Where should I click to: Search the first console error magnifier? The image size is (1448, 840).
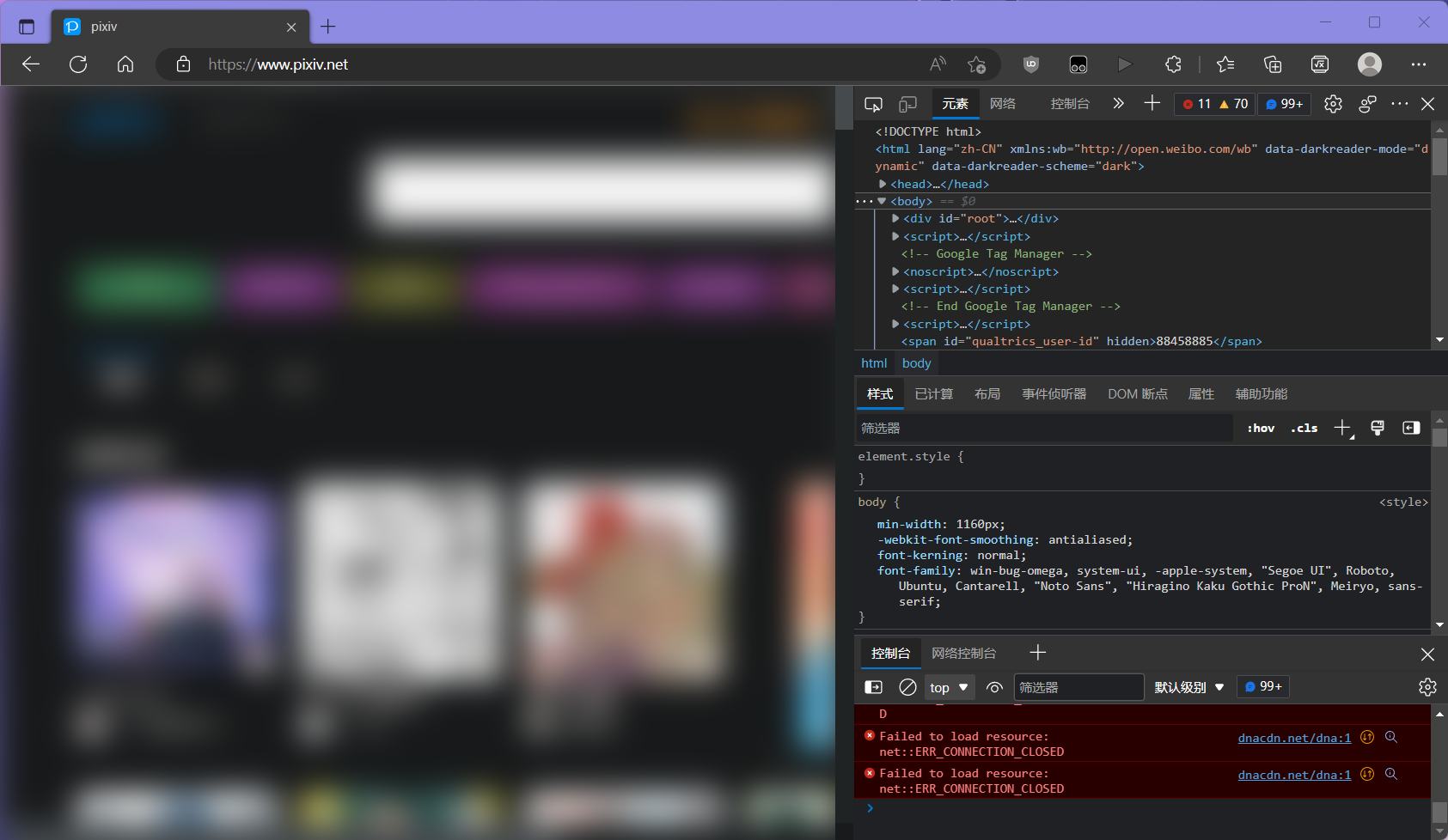click(x=1391, y=737)
